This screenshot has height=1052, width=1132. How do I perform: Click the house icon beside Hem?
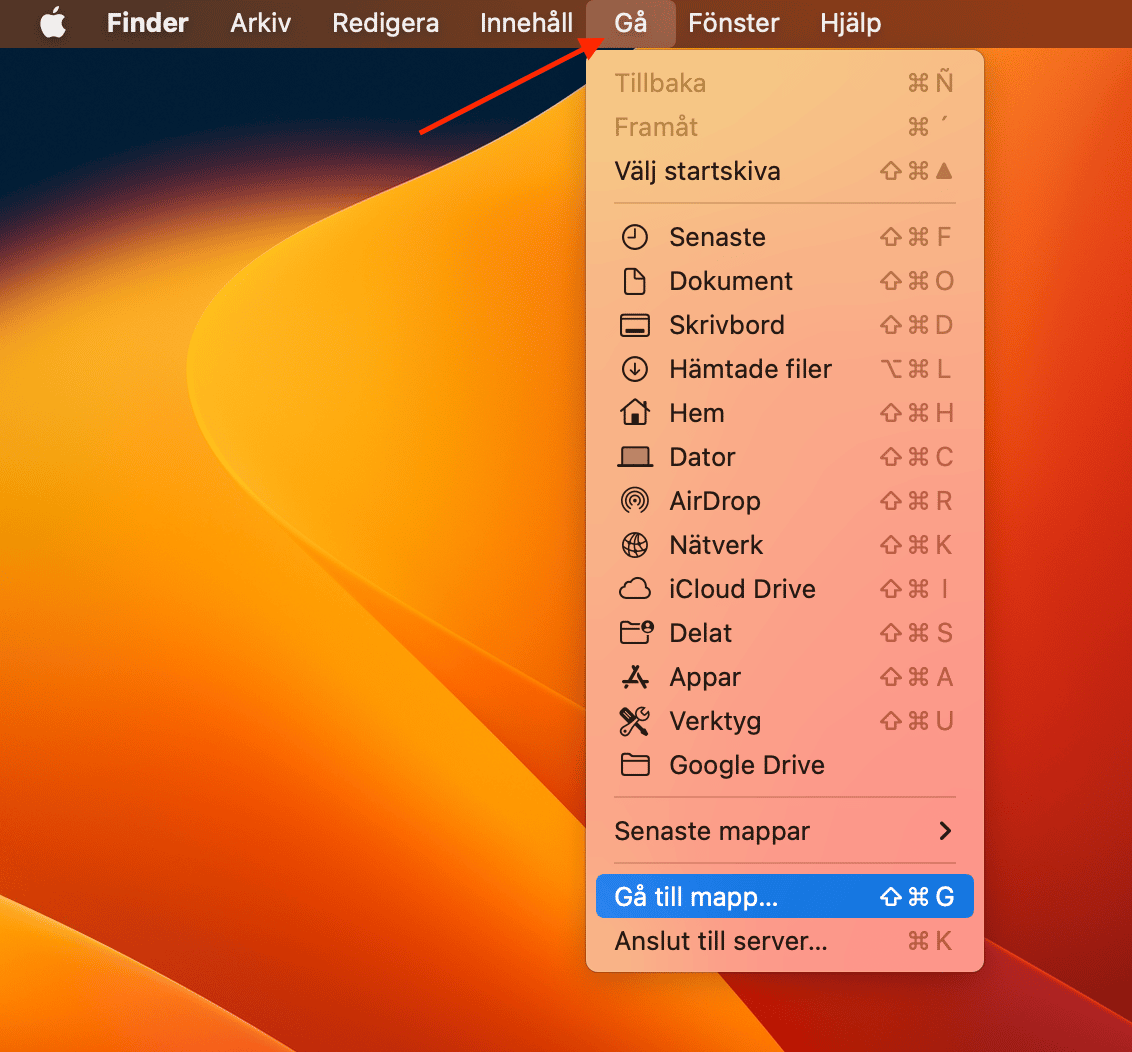(635, 413)
